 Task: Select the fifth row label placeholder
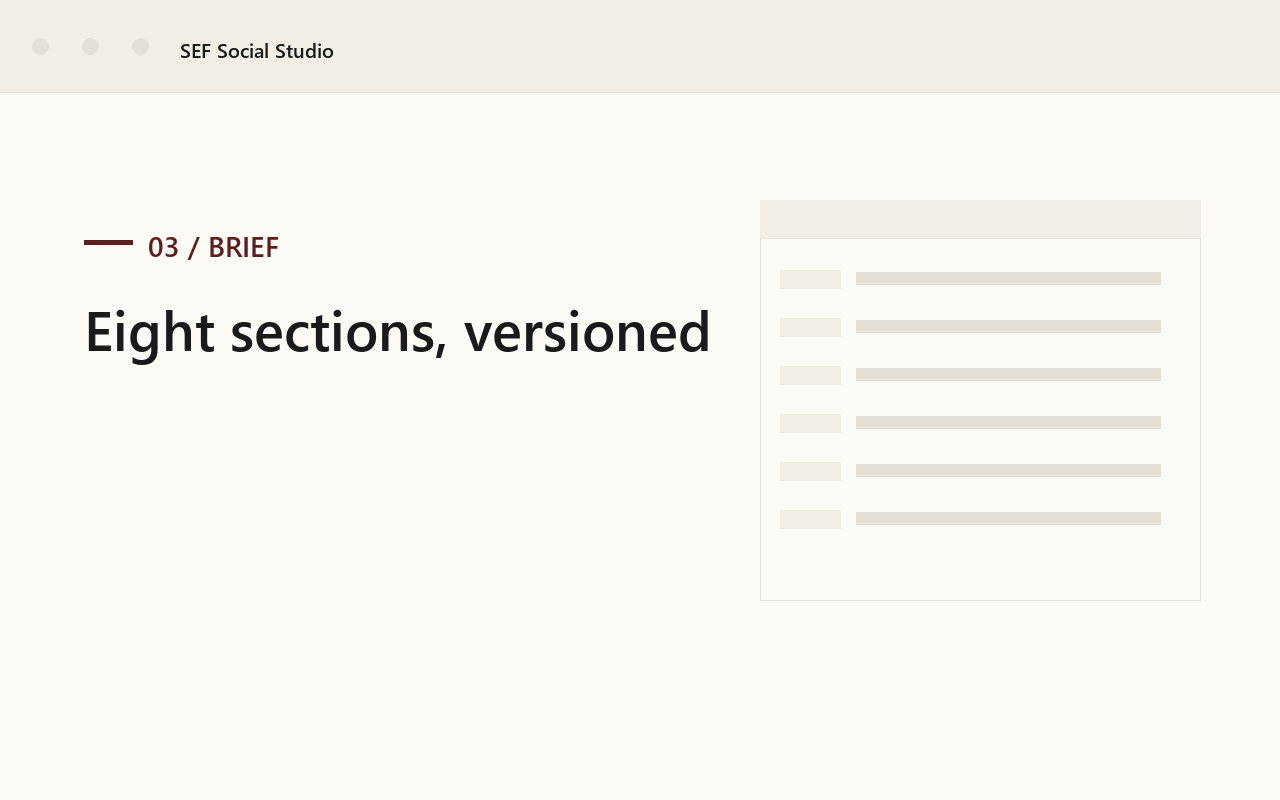[x=810, y=471]
